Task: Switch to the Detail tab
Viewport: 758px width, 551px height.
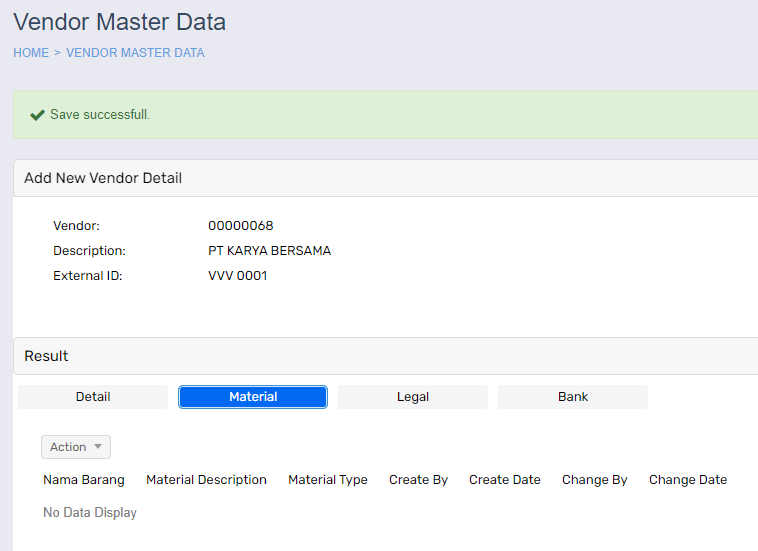Action: click(93, 397)
